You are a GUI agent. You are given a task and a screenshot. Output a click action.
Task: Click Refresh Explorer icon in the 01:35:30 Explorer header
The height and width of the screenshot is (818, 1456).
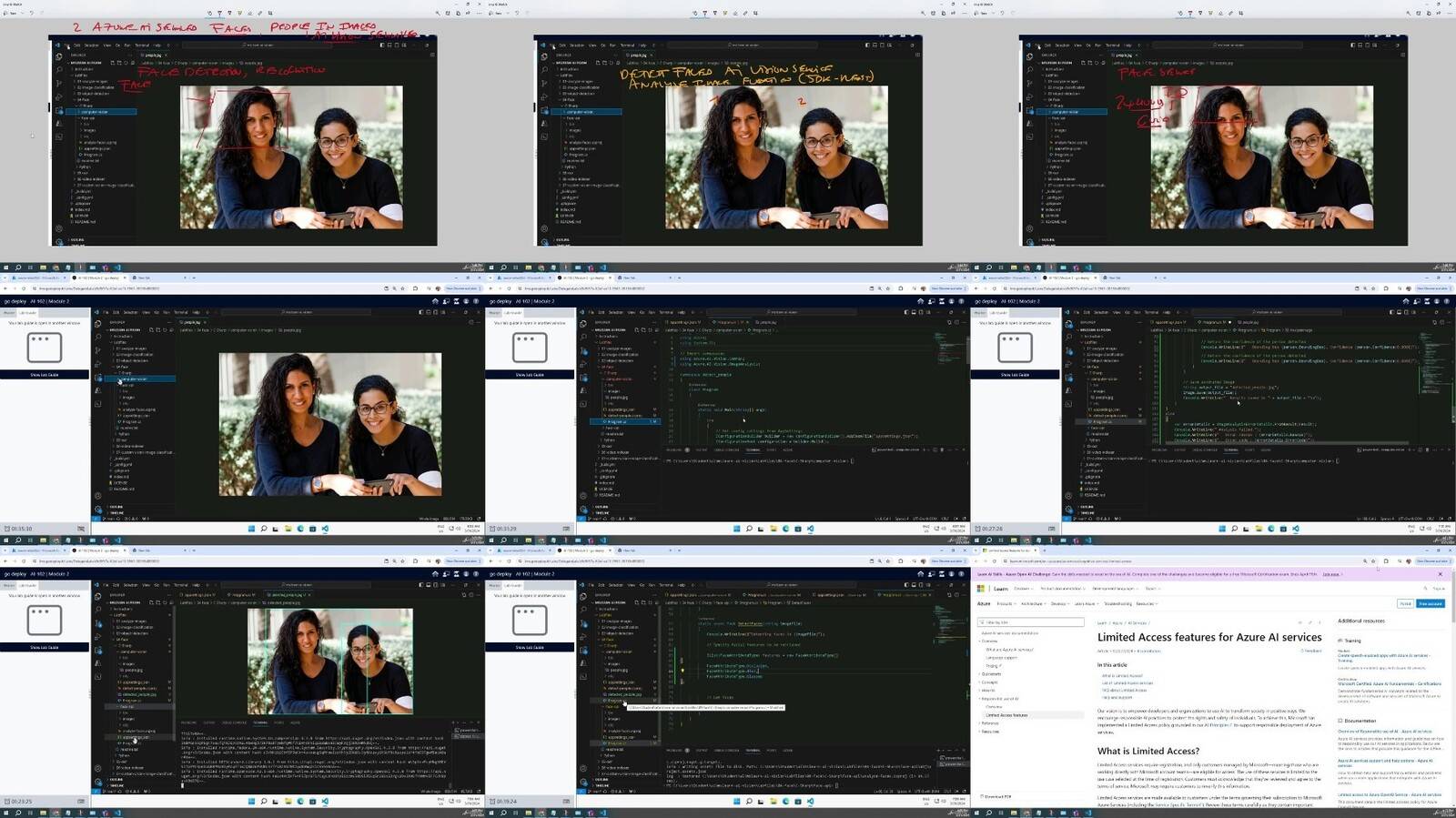(164, 329)
